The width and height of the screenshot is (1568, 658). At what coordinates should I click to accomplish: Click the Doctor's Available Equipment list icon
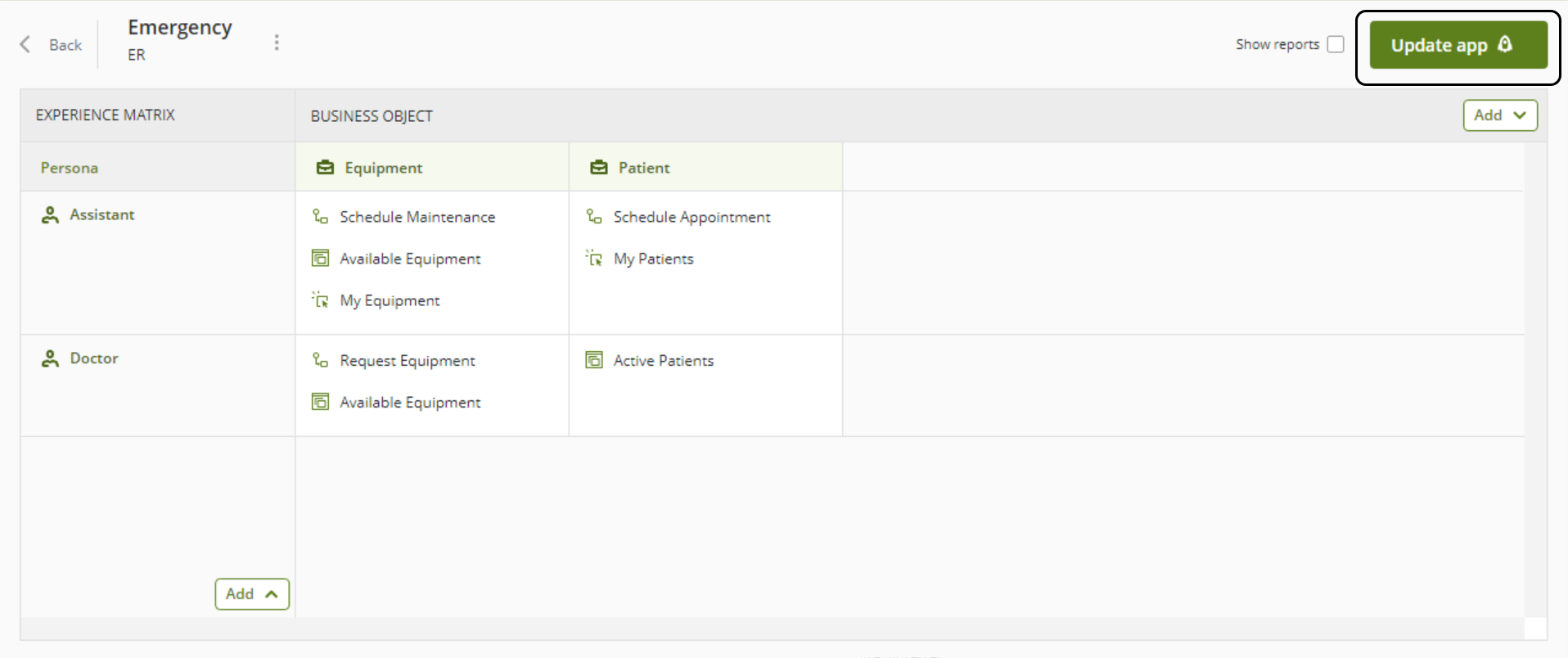point(320,402)
